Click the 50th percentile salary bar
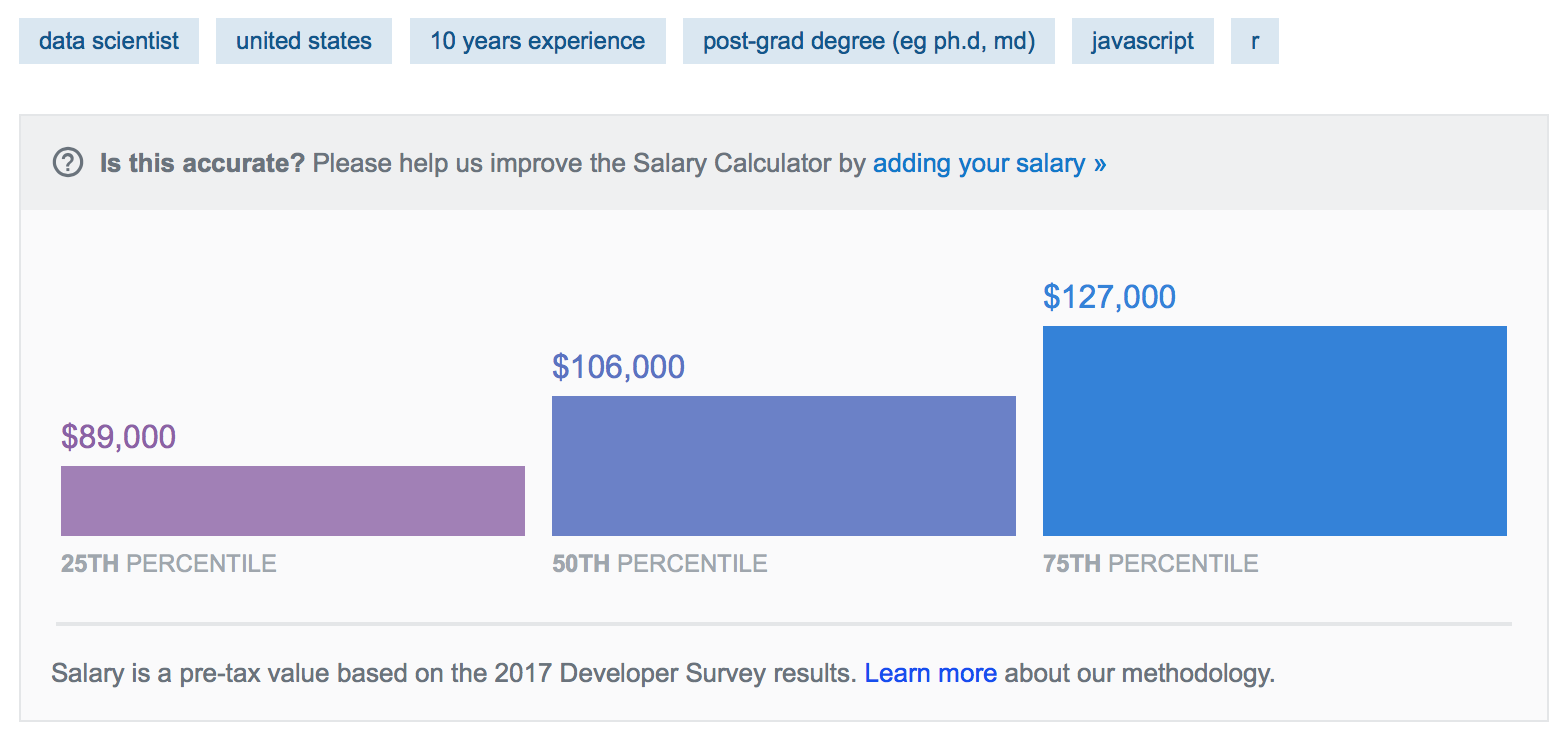Viewport: 1564px width, 740px height. [x=784, y=466]
